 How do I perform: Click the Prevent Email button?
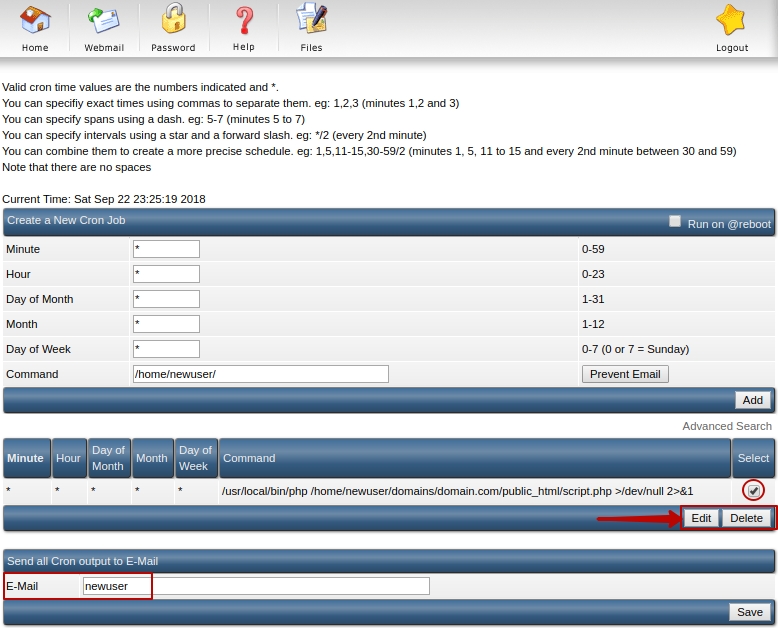coord(624,374)
